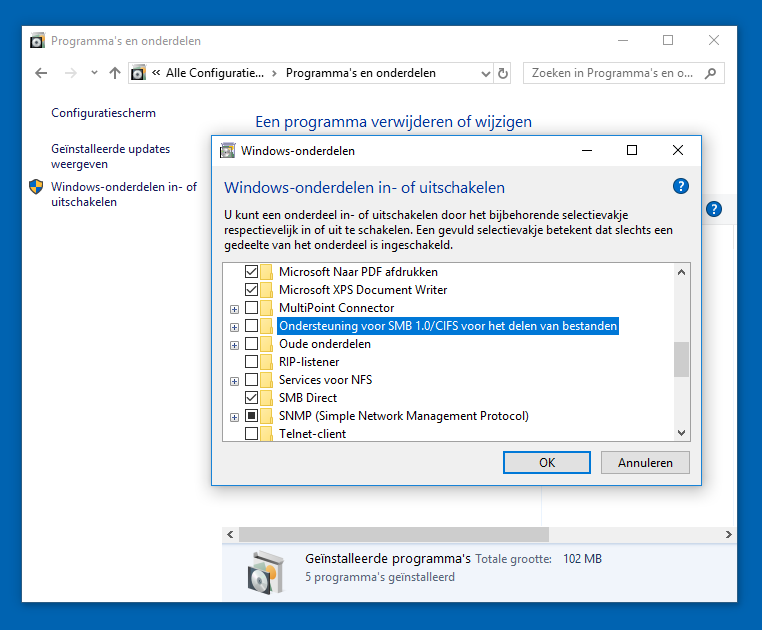The image size is (762, 630).
Task: Click folder icon of MultiPoint Connector
Action: pyautogui.click(x=266, y=307)
